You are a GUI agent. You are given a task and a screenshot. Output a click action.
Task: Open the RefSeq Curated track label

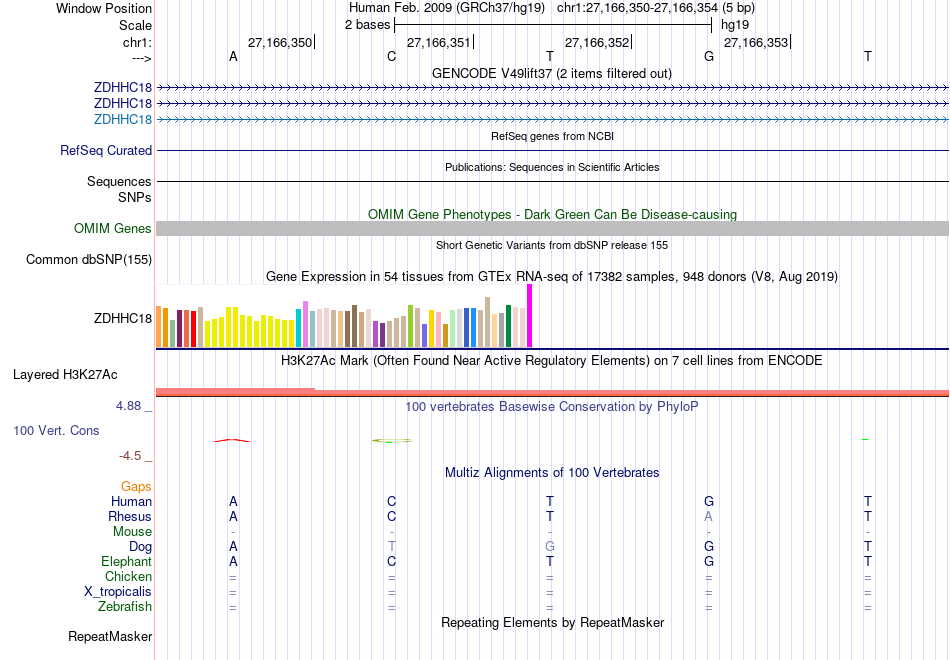[106, 150]
